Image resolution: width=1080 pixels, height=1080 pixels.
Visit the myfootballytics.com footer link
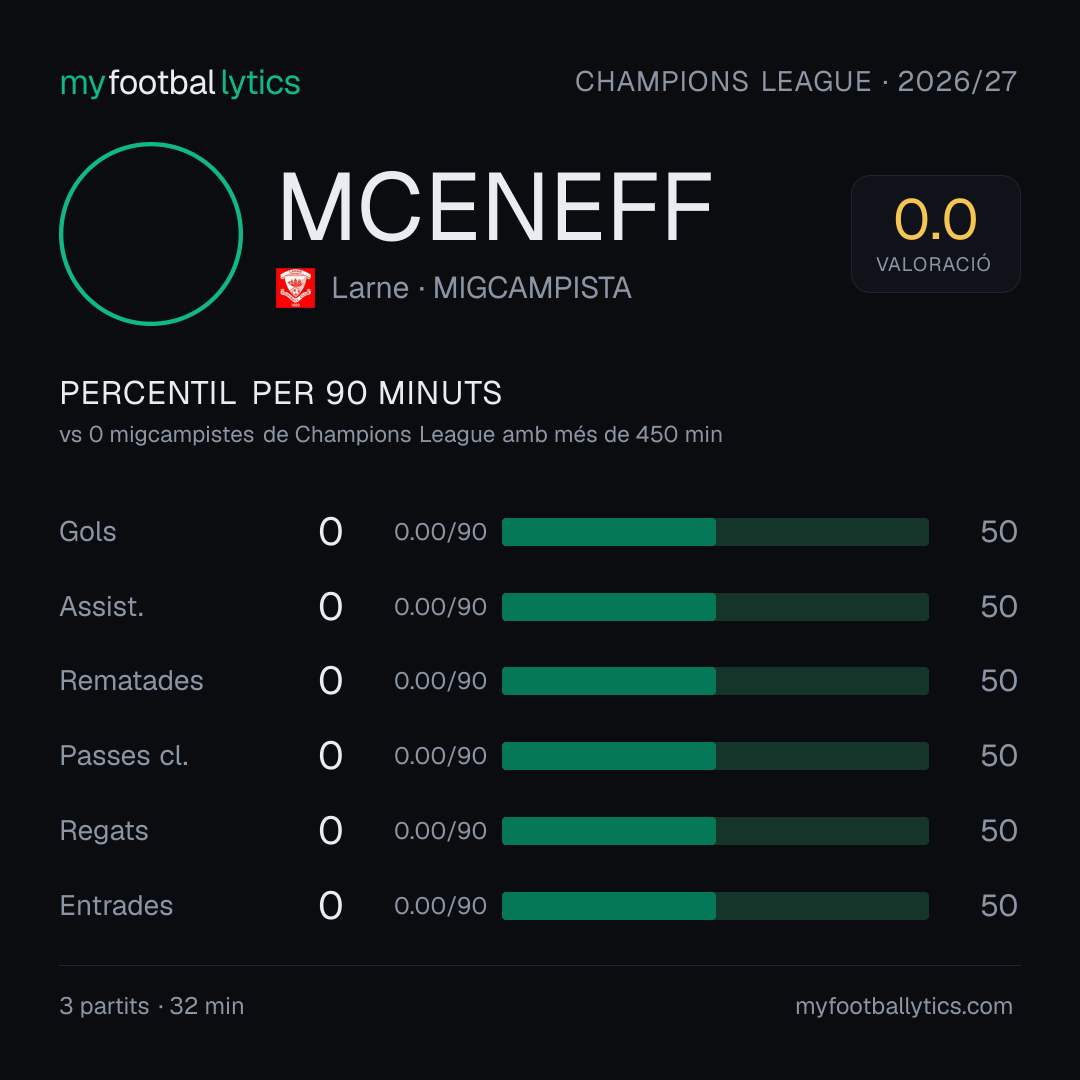point(904,1006)
